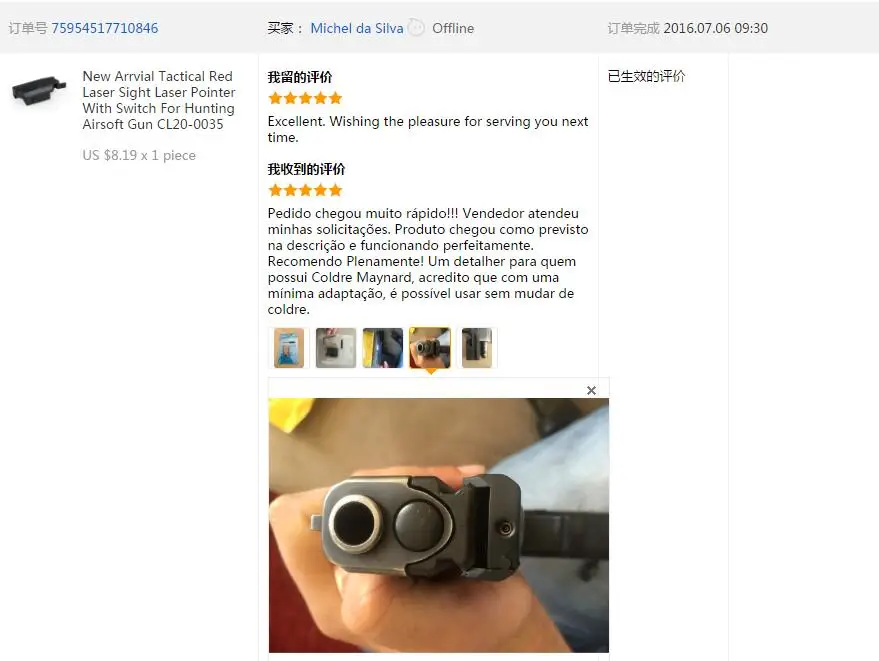879x661 pixels.
Task: Open order number 75954517710846
Action: click(105, 28)
